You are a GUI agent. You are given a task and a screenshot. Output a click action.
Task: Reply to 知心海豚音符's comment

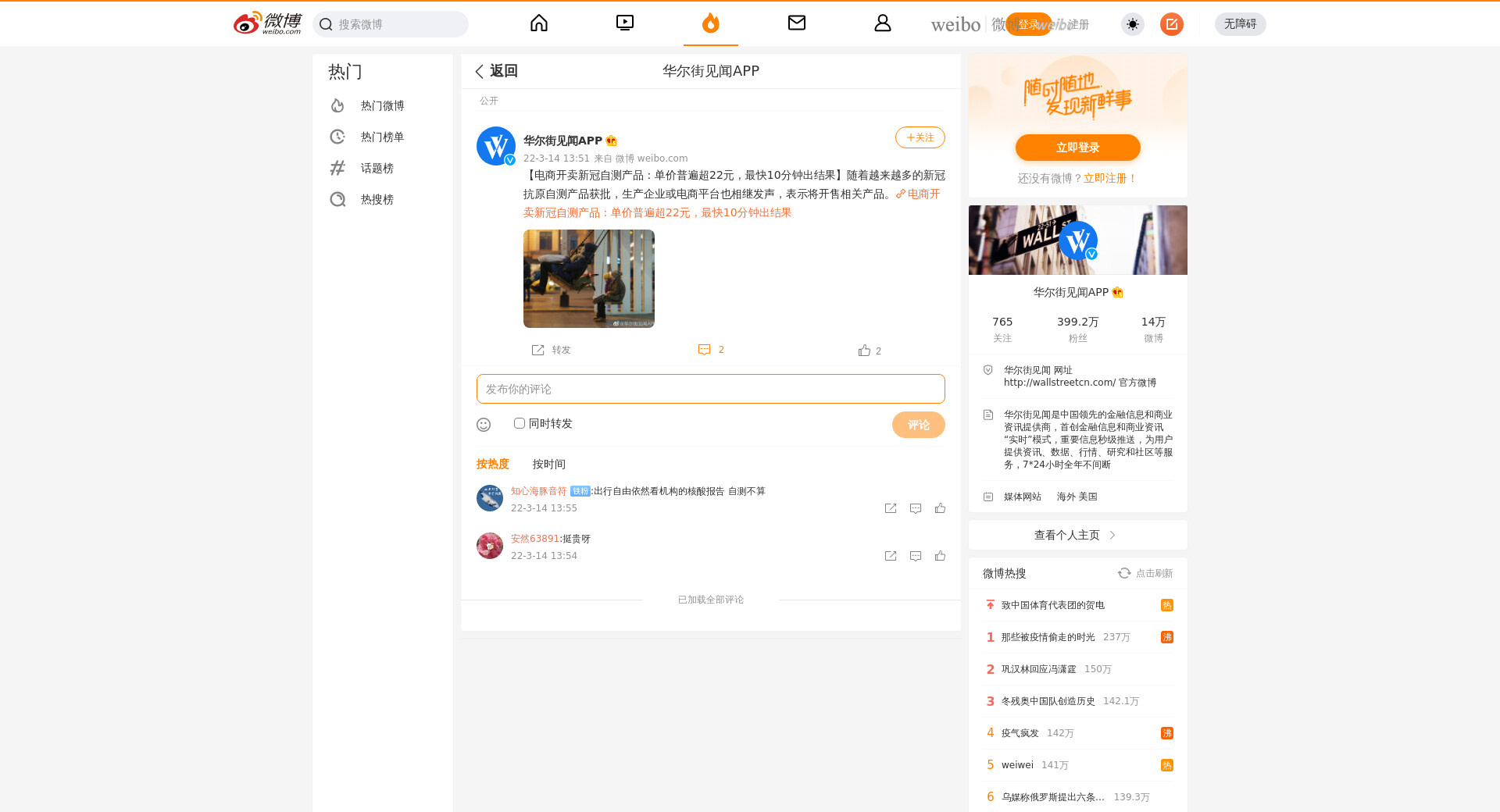(916, 508)
